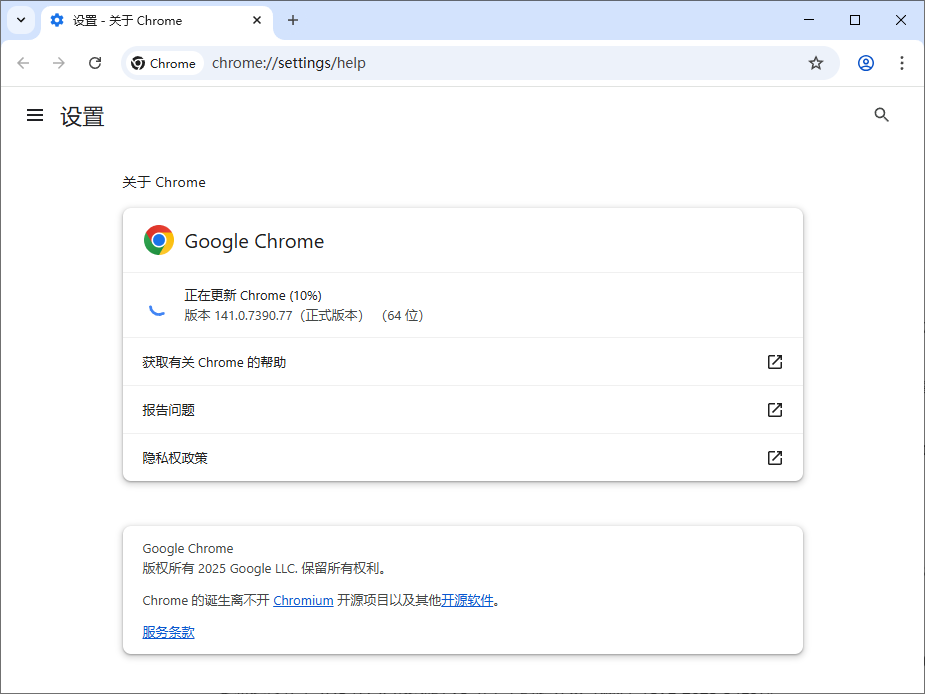925x694 pixels.
Task: Open a new tab with the plus button
Action: coord(290,20)
